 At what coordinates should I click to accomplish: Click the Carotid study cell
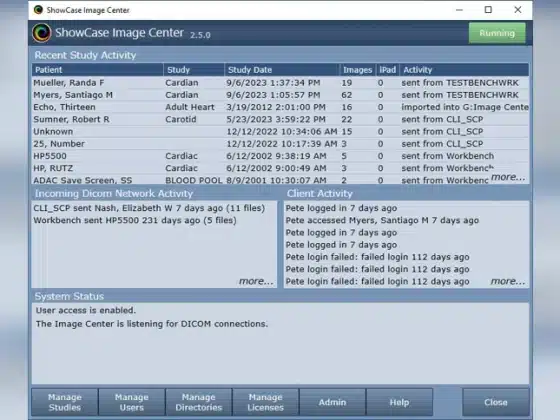pos(181,119)
